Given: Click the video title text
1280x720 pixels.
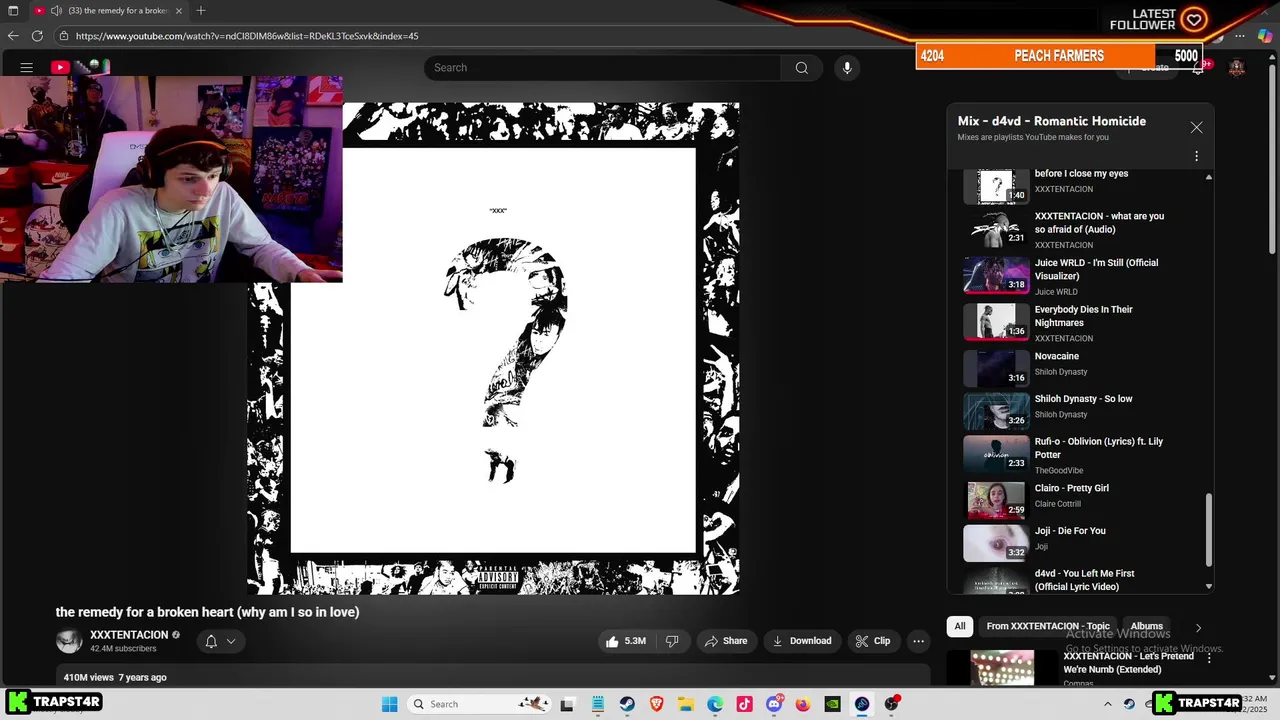Looking at the screenshot, I should point(207,612).
